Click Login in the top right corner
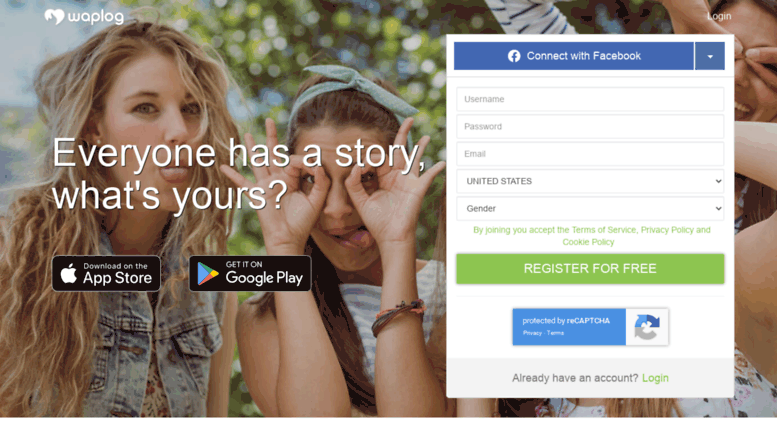 [x=719, y=16]
